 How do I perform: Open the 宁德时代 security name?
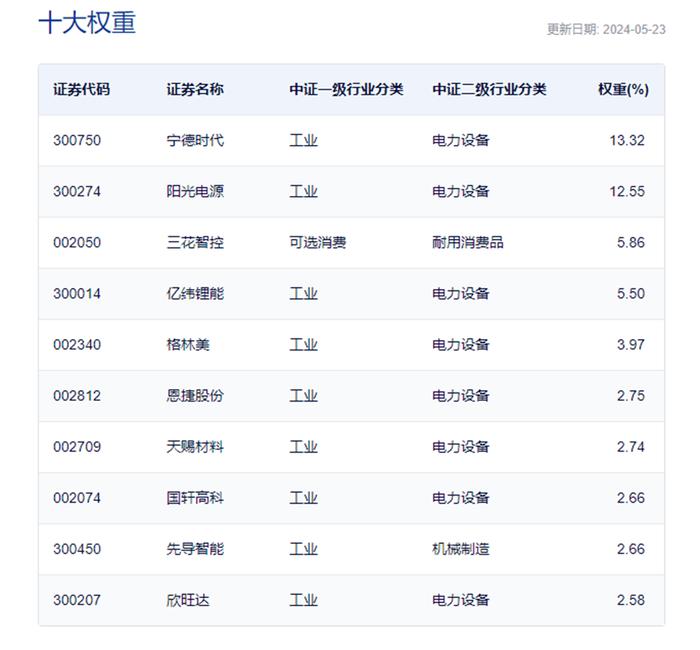click(x=195, y=140)
